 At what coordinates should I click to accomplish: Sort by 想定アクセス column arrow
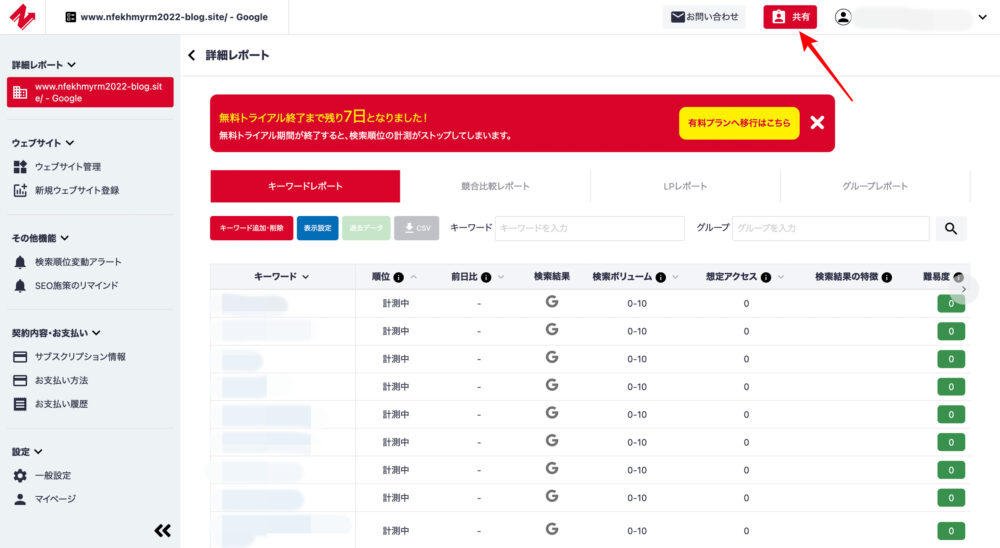click(781, 277)
